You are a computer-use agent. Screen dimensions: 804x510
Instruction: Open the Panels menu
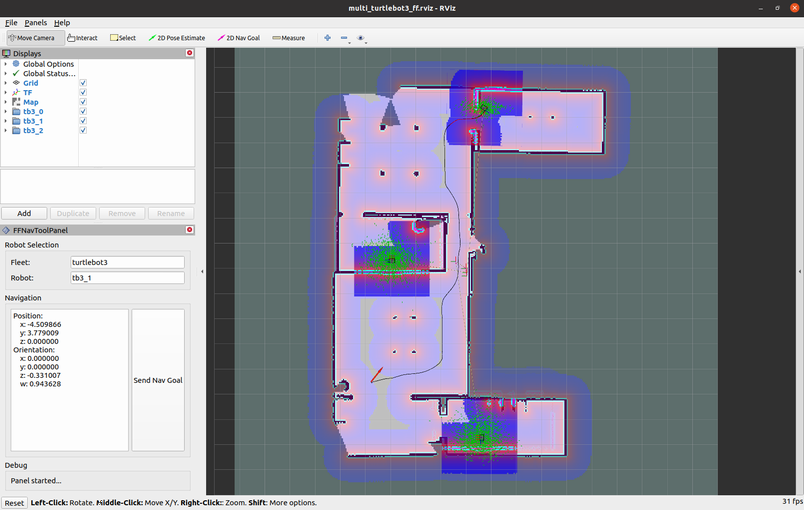point(36,22)
